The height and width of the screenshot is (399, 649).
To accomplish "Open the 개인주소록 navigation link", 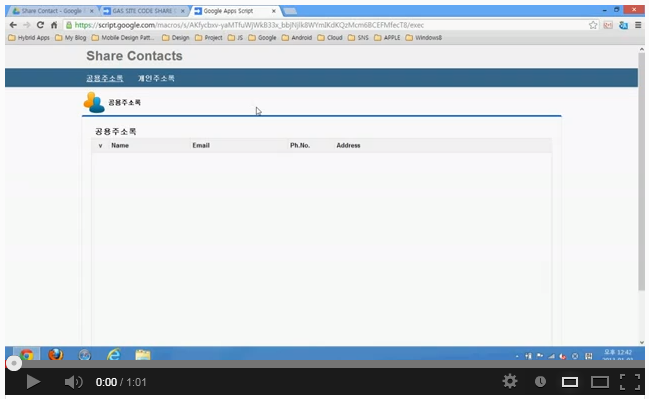I will click(156, 78).
